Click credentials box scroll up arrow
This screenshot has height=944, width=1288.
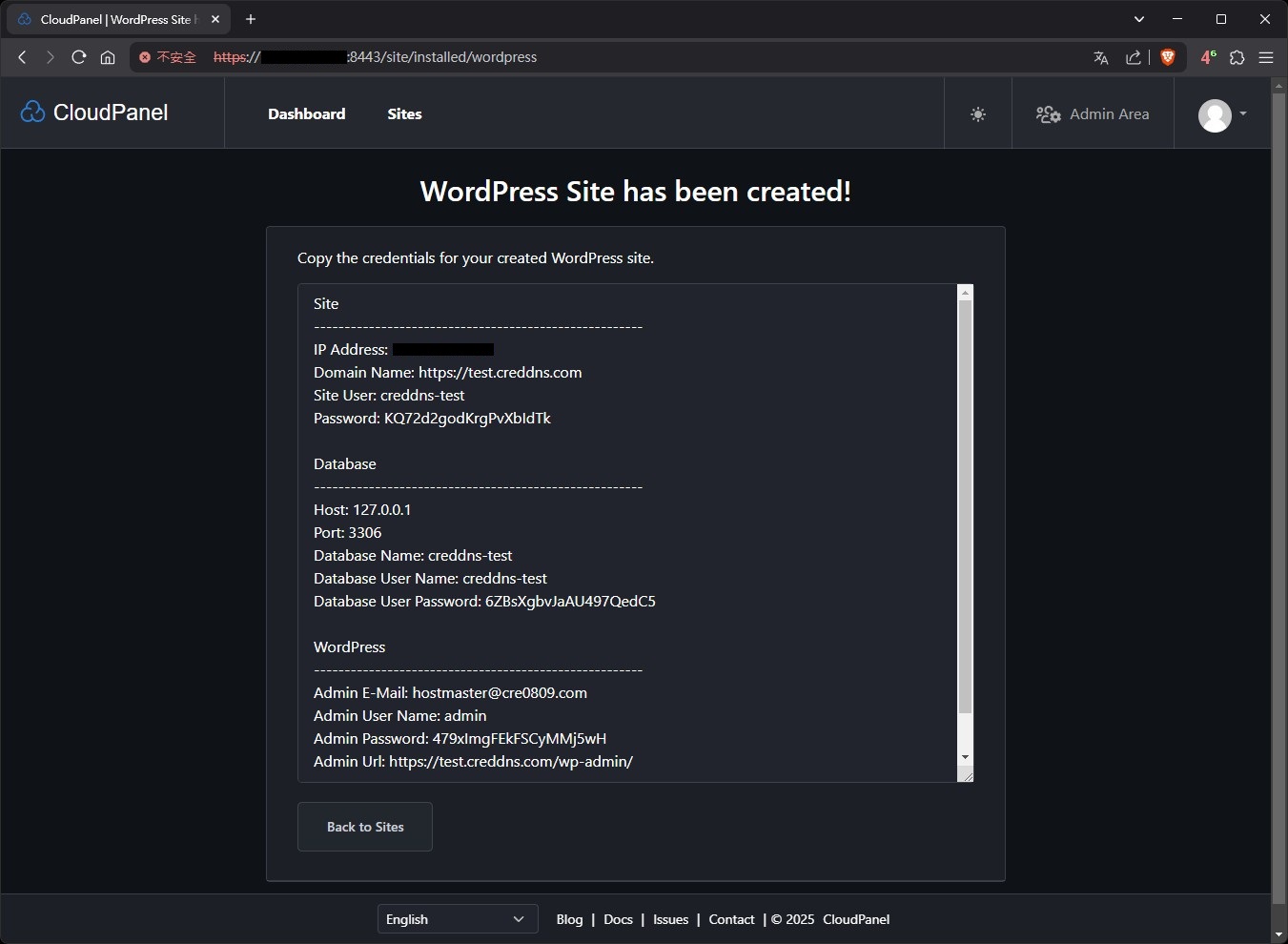point(965,293)
